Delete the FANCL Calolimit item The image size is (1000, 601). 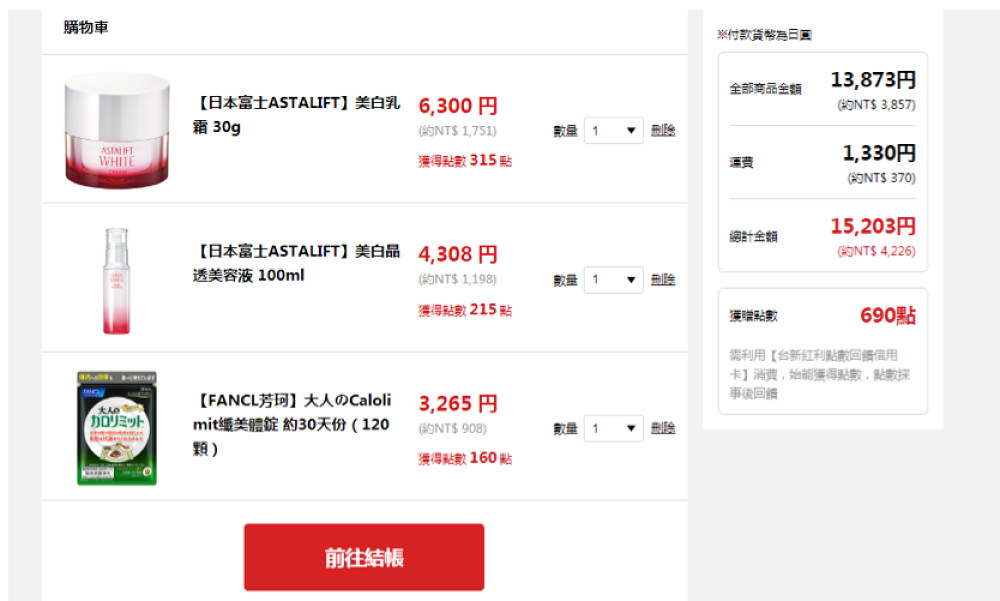[x=663, y=427]
